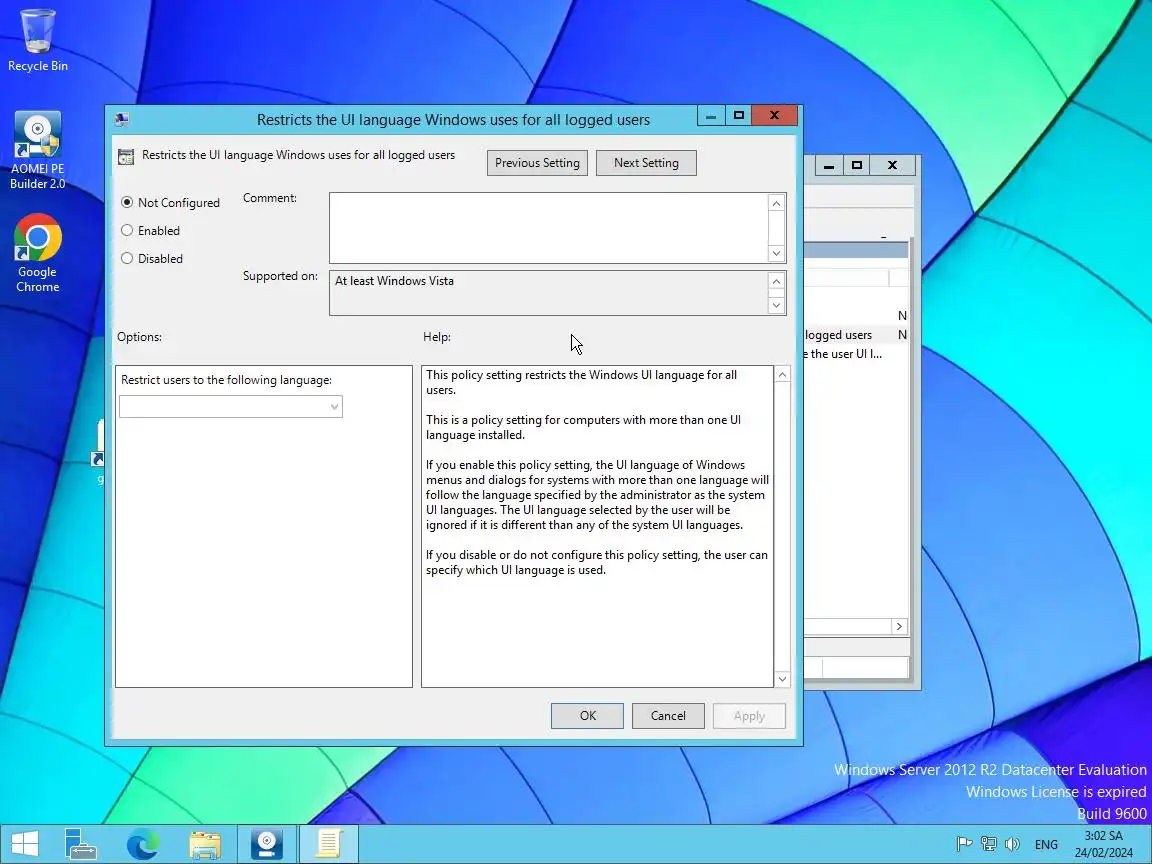Click the Apply button

point(749,716)
